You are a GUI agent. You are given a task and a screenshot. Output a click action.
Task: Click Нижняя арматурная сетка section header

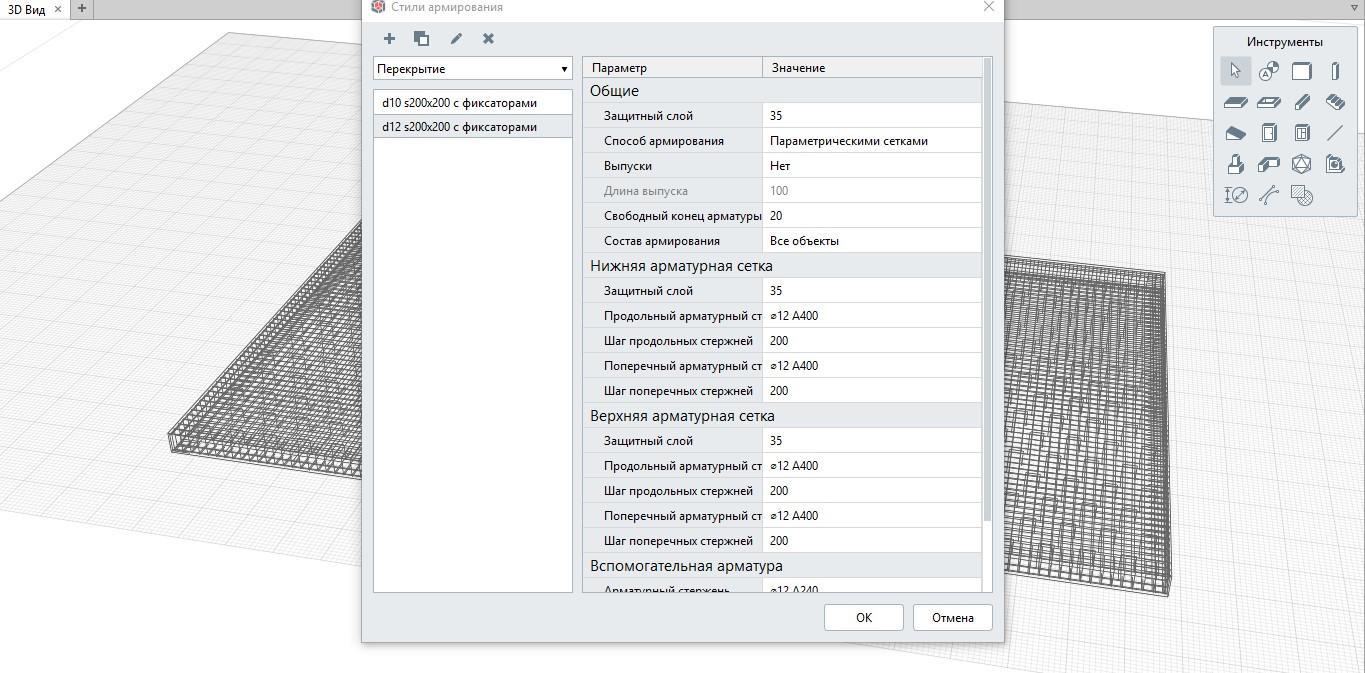point(782,266)
